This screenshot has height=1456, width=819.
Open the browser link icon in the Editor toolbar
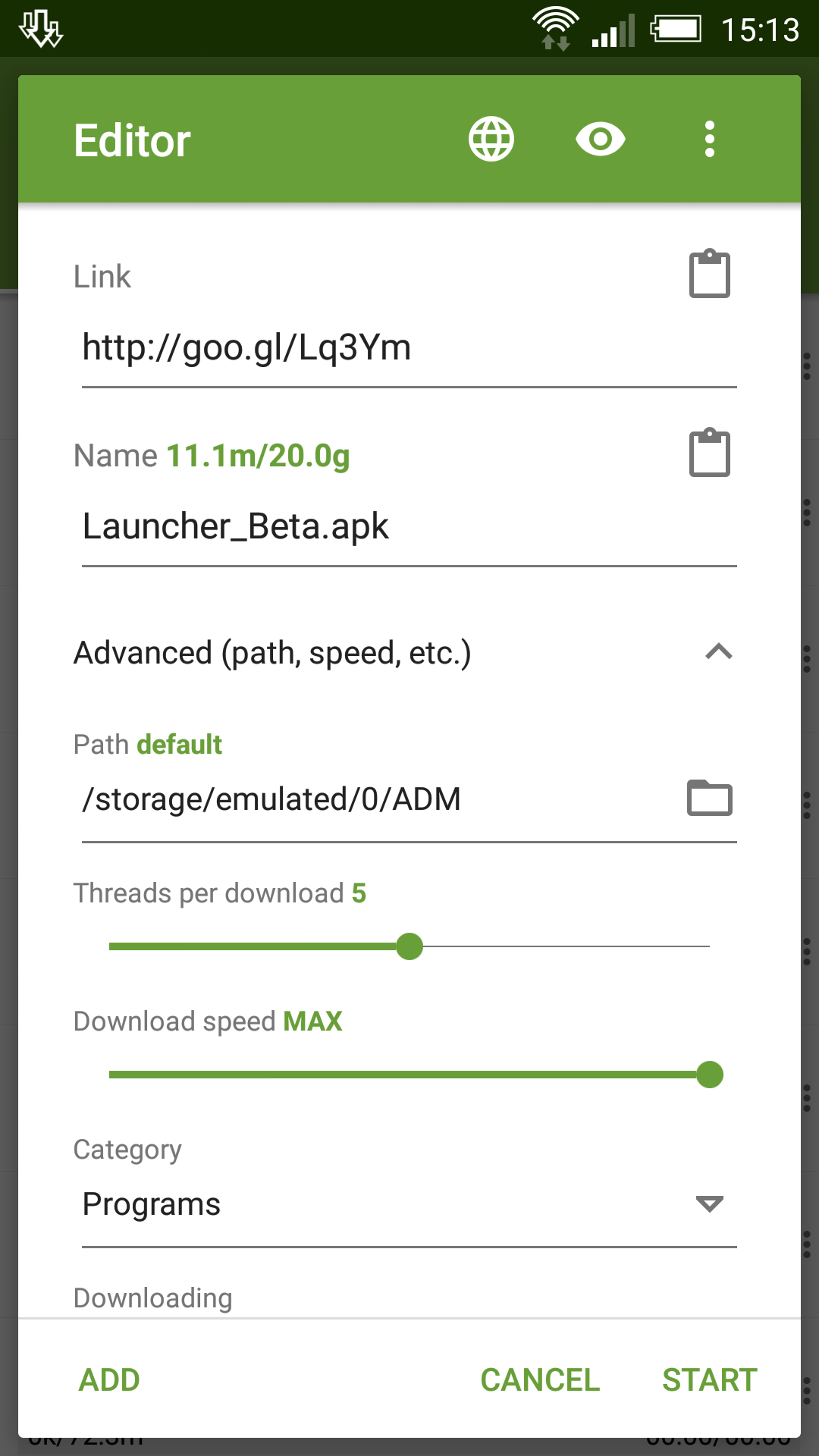pos(490,139)
